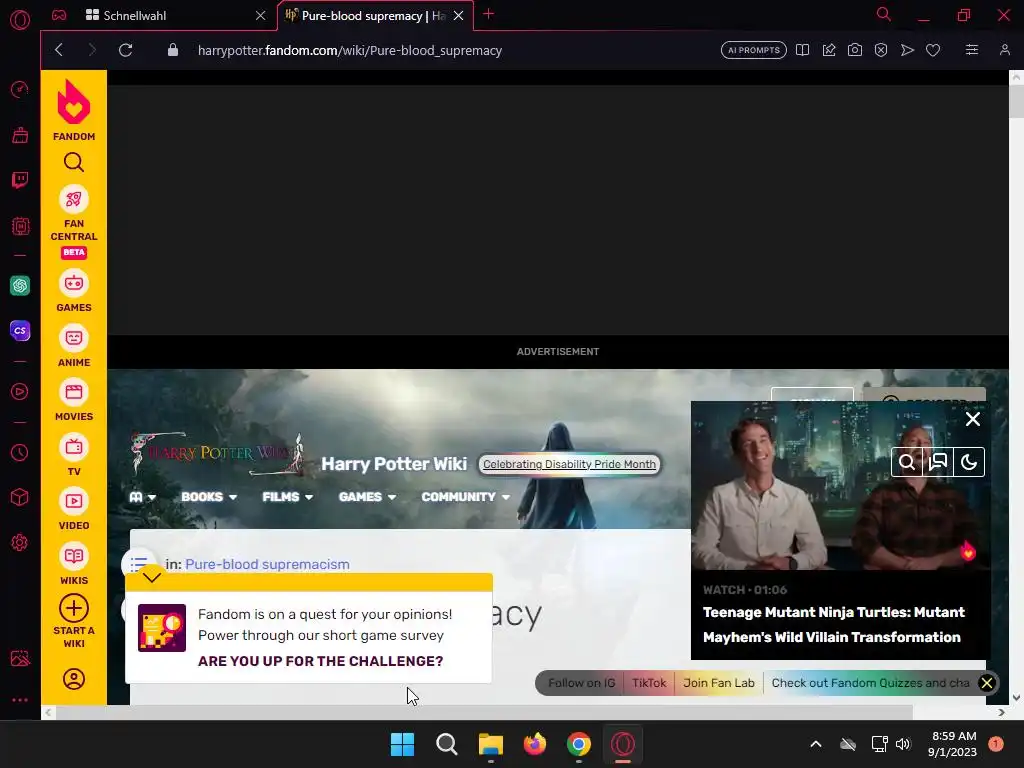
Task: Go to Fandom Games section
Action: [74, 291]
